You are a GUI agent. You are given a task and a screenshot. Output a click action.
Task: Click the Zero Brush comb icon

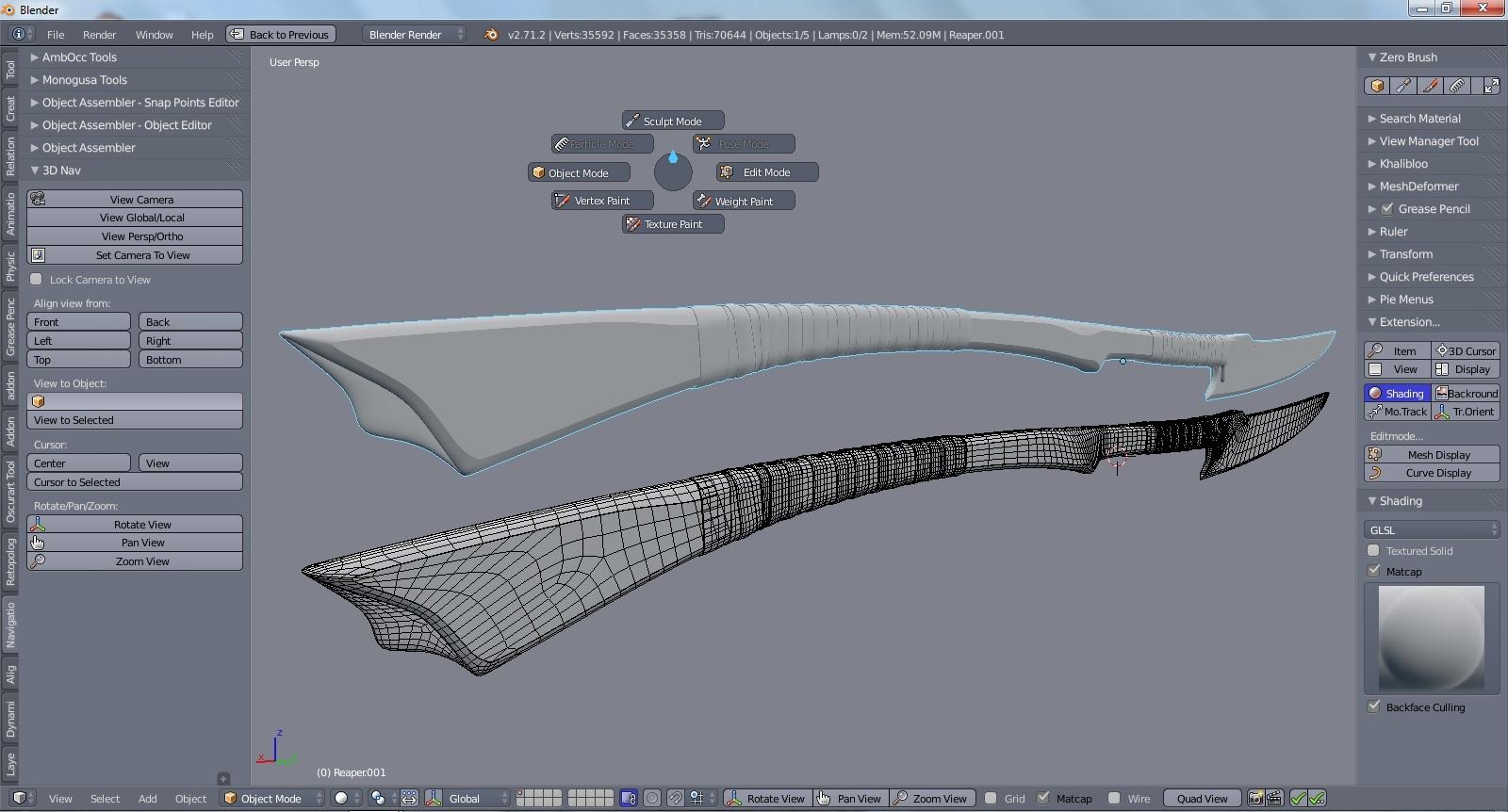[x=1457, y=86]
